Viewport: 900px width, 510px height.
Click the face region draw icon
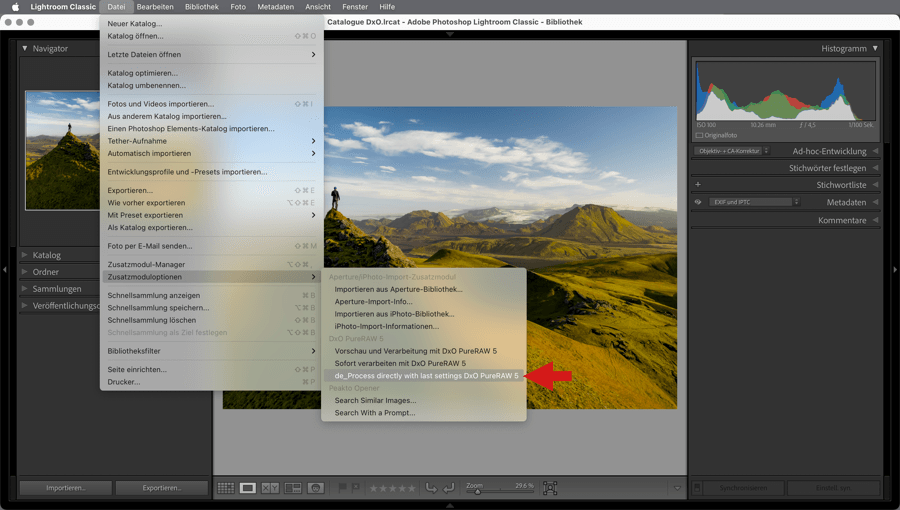tap(550, 488)
